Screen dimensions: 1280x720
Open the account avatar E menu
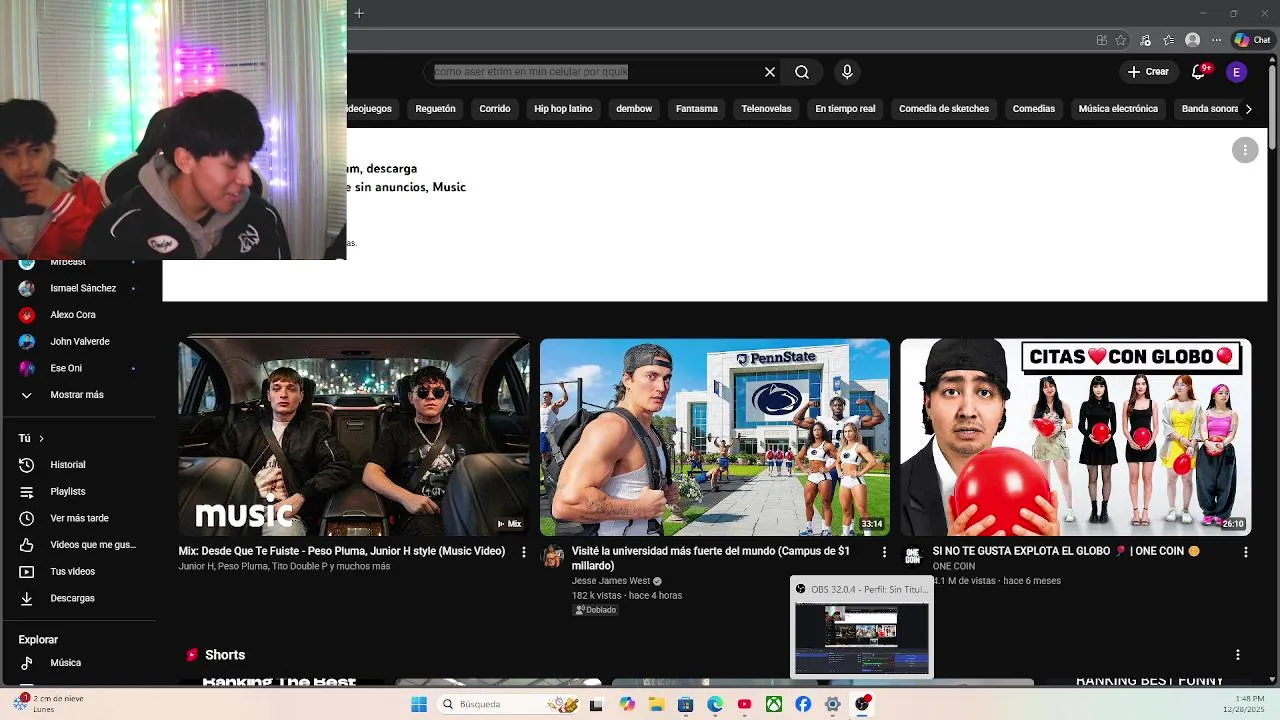point(1237,72)
